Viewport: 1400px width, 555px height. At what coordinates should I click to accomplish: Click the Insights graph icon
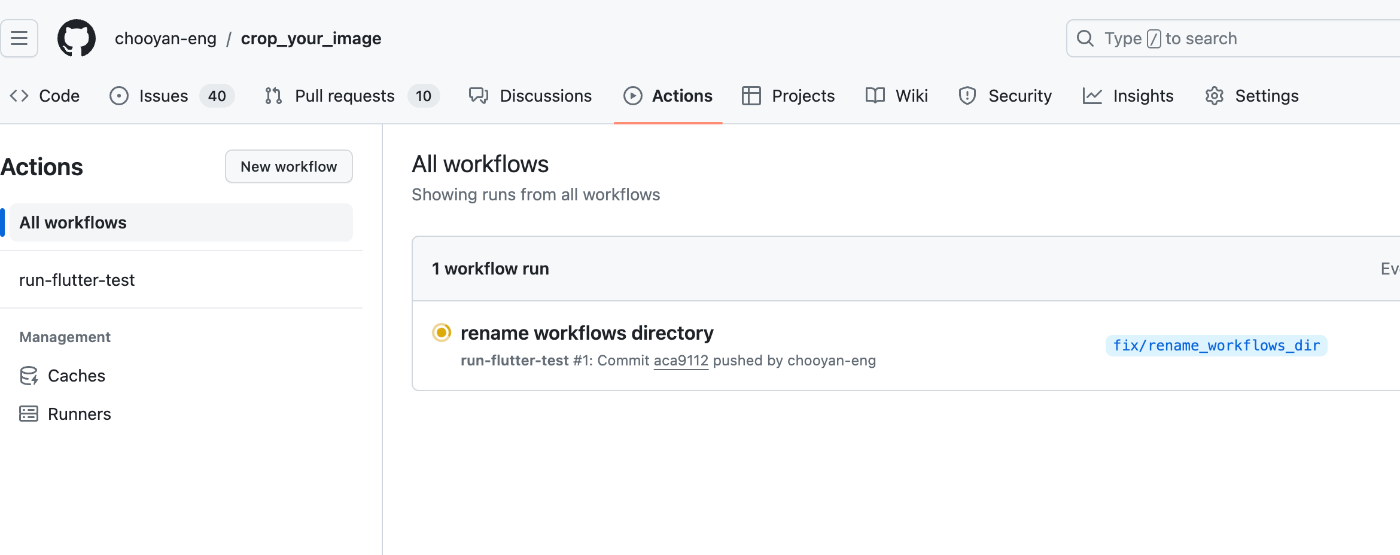[x=1092, y=96]
